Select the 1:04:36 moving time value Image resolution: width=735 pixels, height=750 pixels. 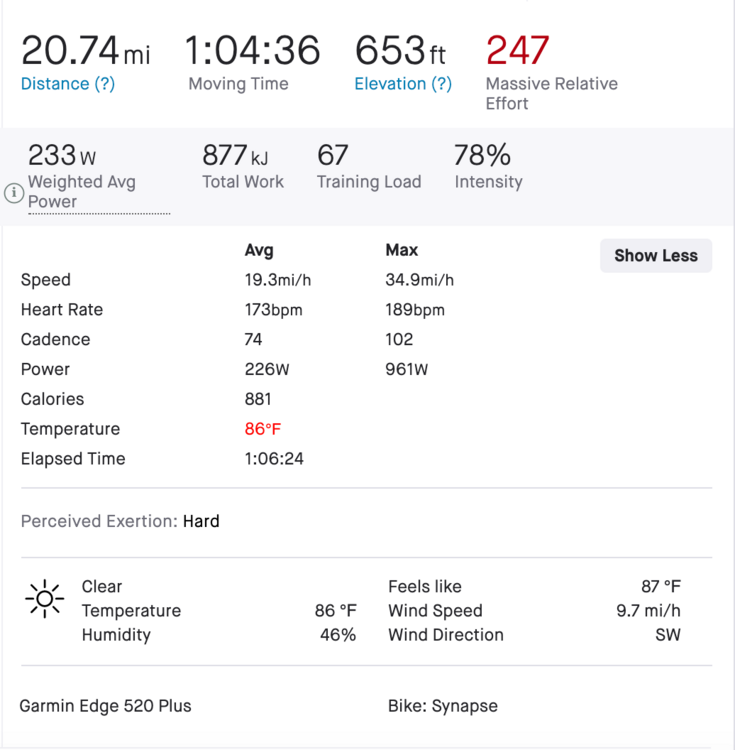(x=252, y=50)
